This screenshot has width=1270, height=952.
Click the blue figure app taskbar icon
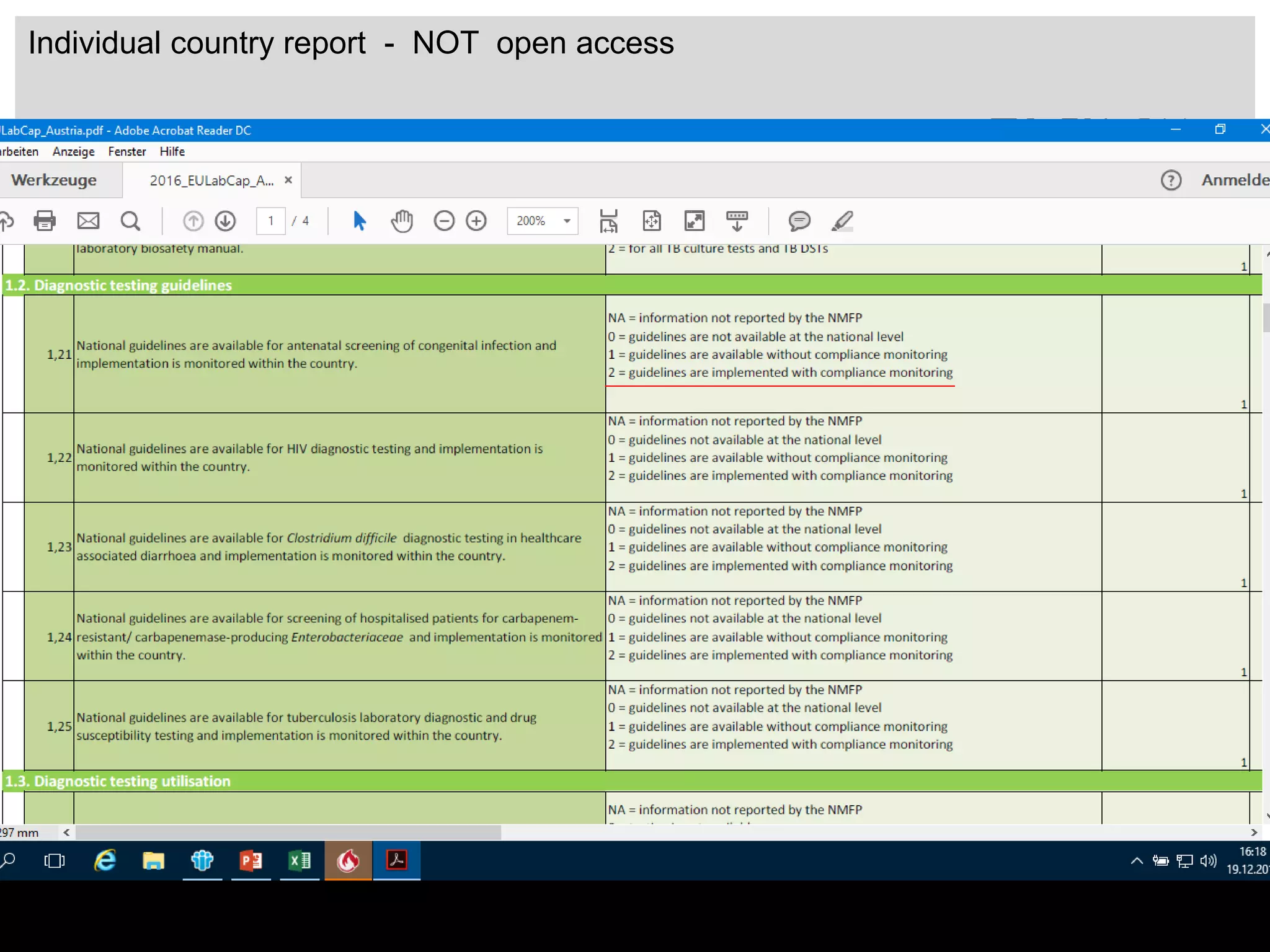(202, 860)
